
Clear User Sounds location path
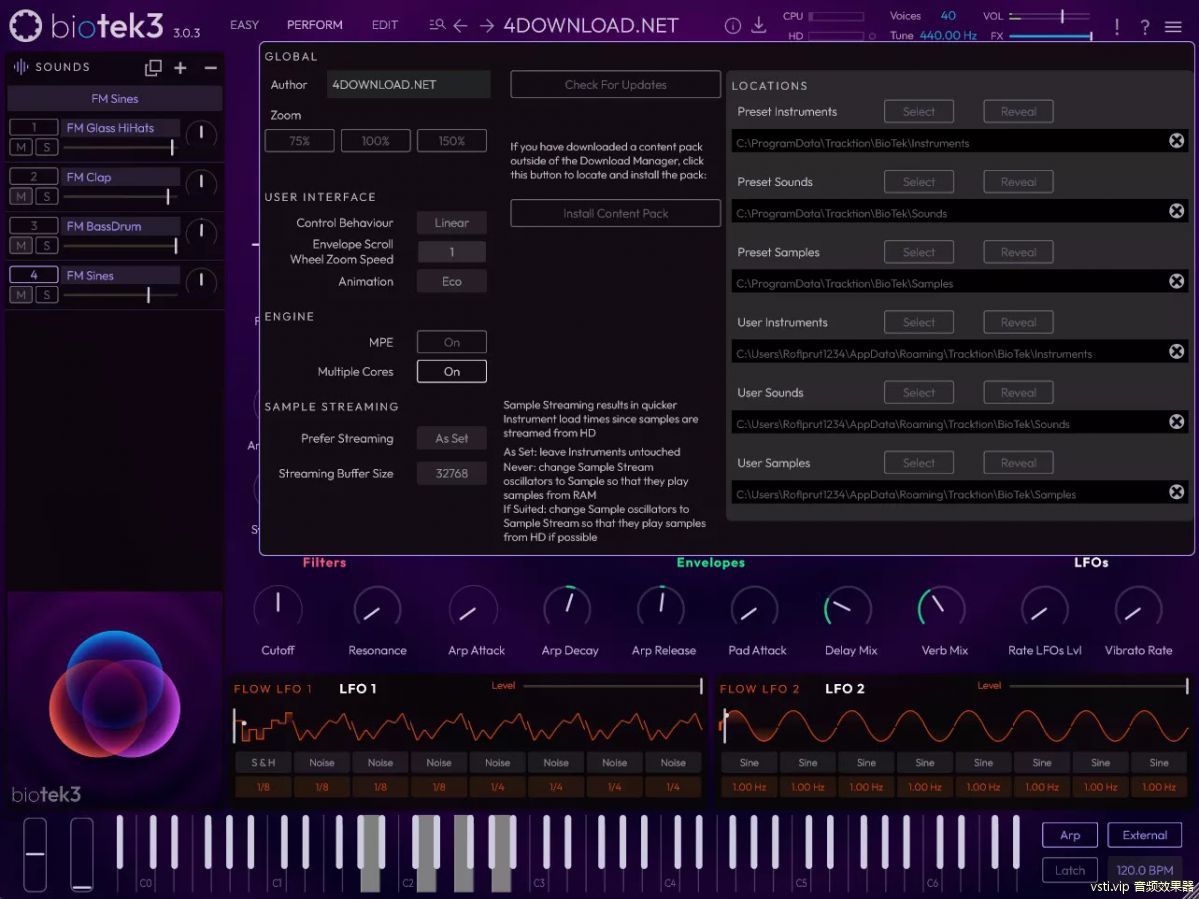pos(1177,422)
